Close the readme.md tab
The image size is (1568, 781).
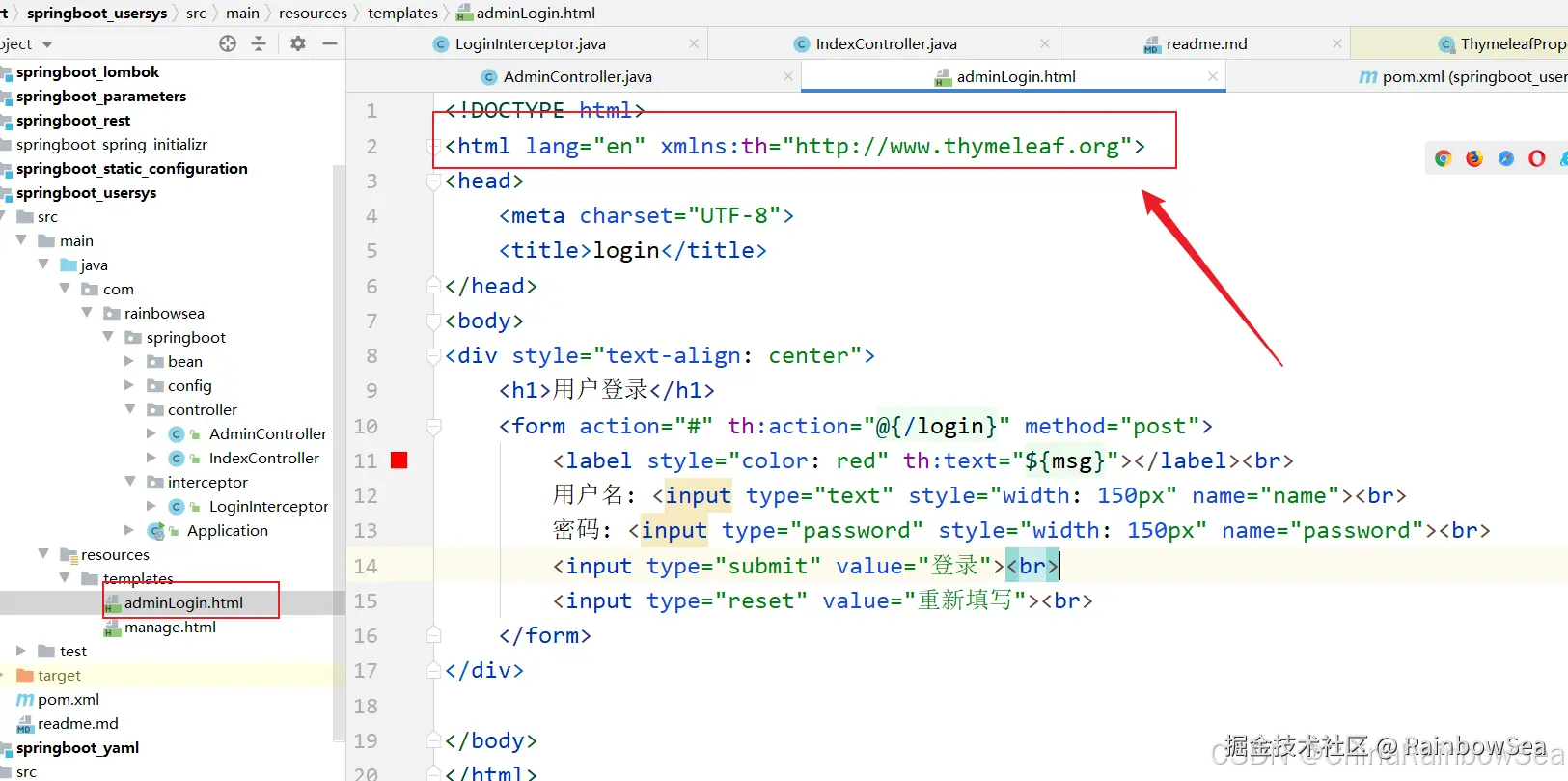1337,43
